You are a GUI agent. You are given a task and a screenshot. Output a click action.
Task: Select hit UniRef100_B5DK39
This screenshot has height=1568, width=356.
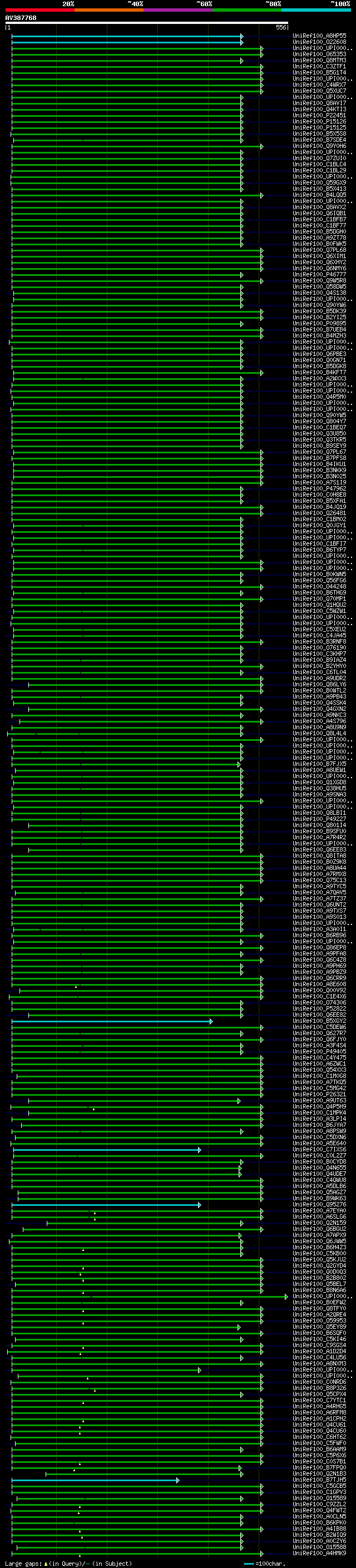pyautogui.click(x=319, y=311)
